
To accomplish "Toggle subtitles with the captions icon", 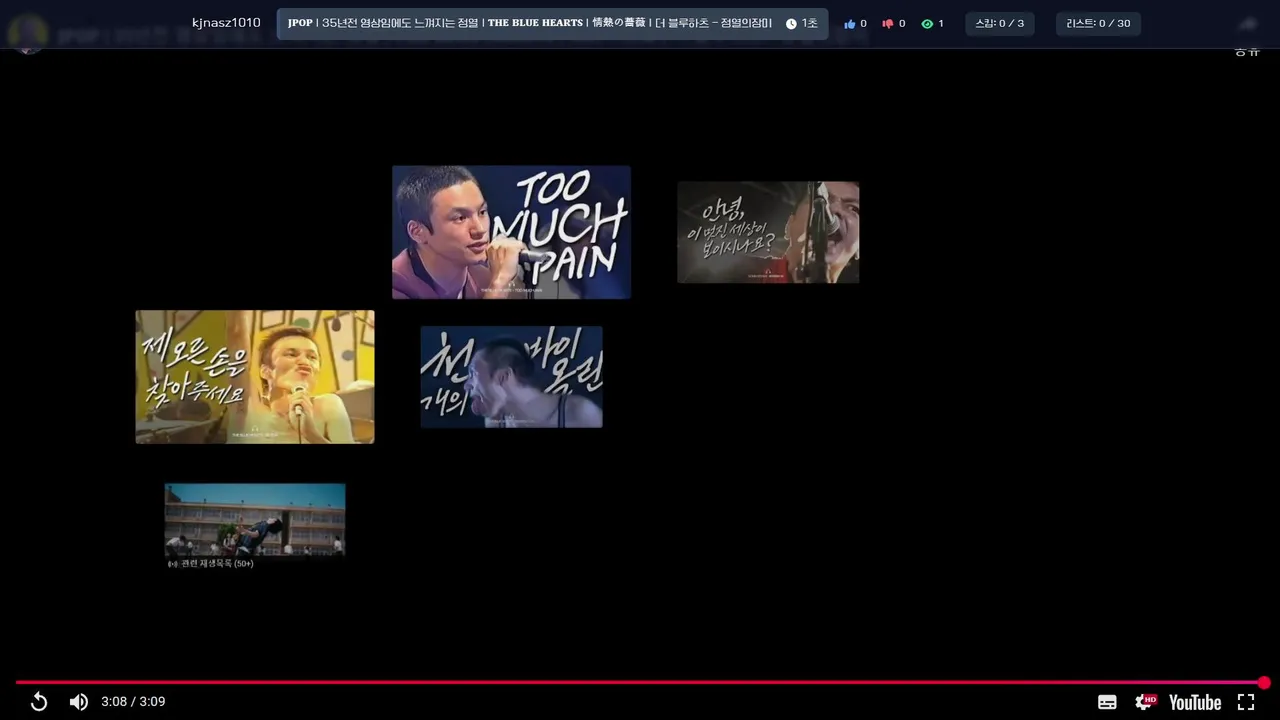I will click(1107, 702).
